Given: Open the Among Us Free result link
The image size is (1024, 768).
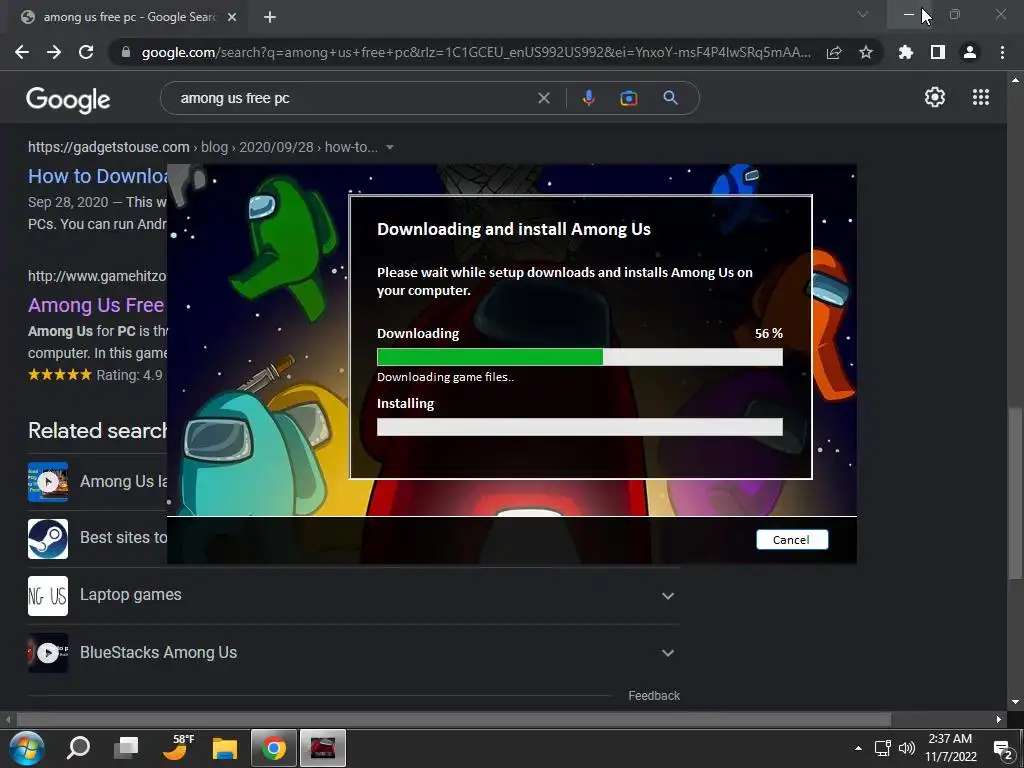Looking at the screenshot, I should click(96, 305).
